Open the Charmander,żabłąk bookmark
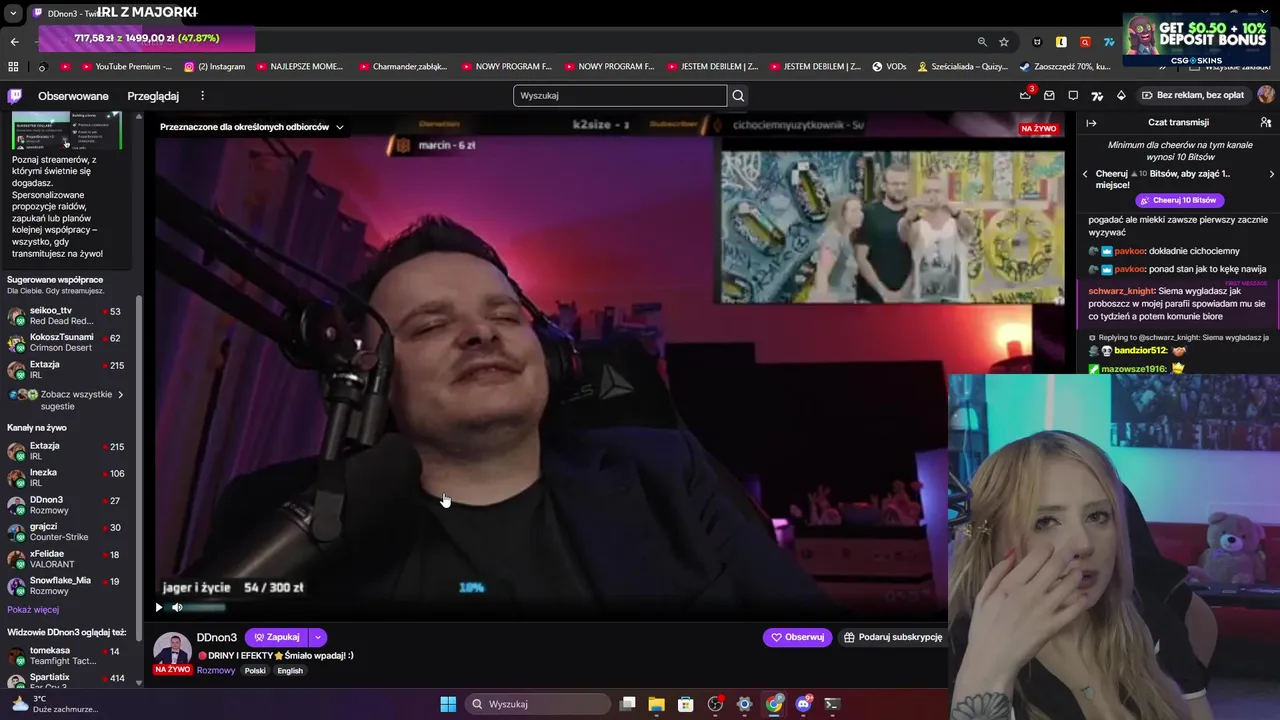1280x720 pixels. [x=403, y=67]
